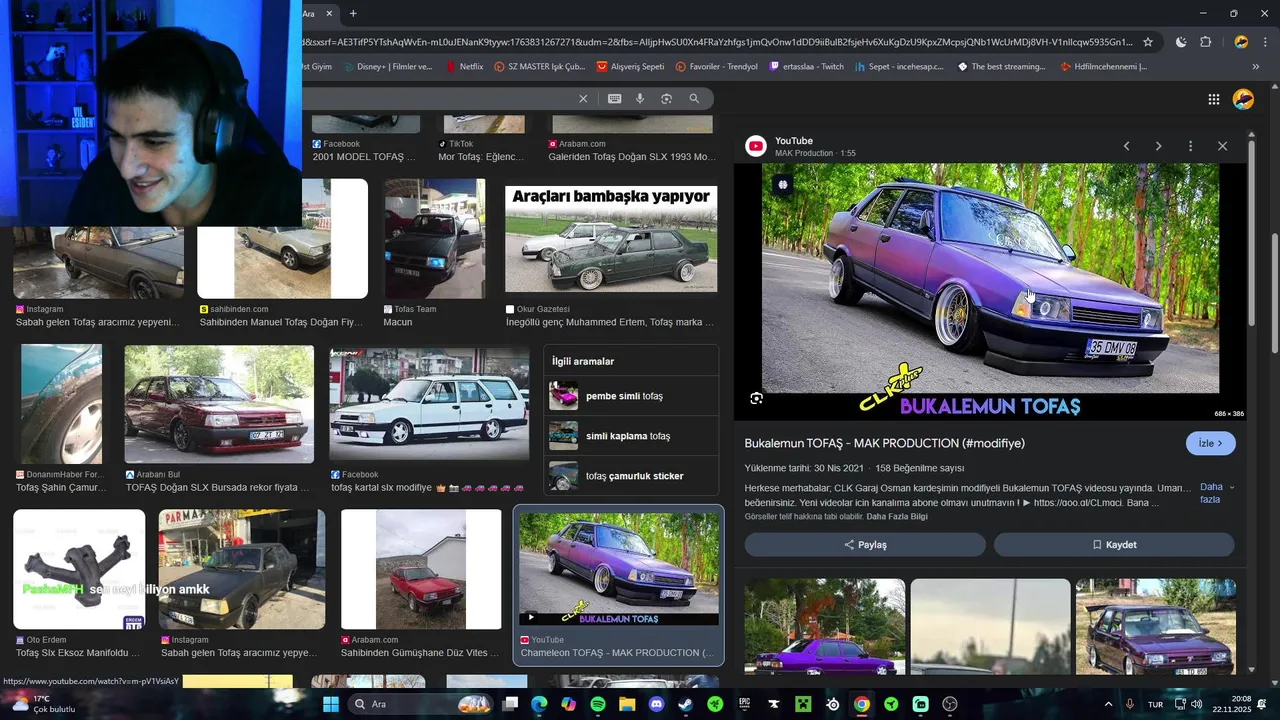This screenshot has width=1280, height=720.
Task: Select related search simli kaplama tofaş
Action: coord(631,436)
